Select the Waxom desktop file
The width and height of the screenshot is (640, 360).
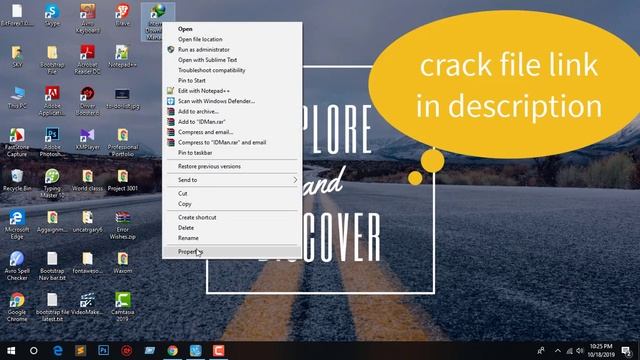[x=122, y=263]
